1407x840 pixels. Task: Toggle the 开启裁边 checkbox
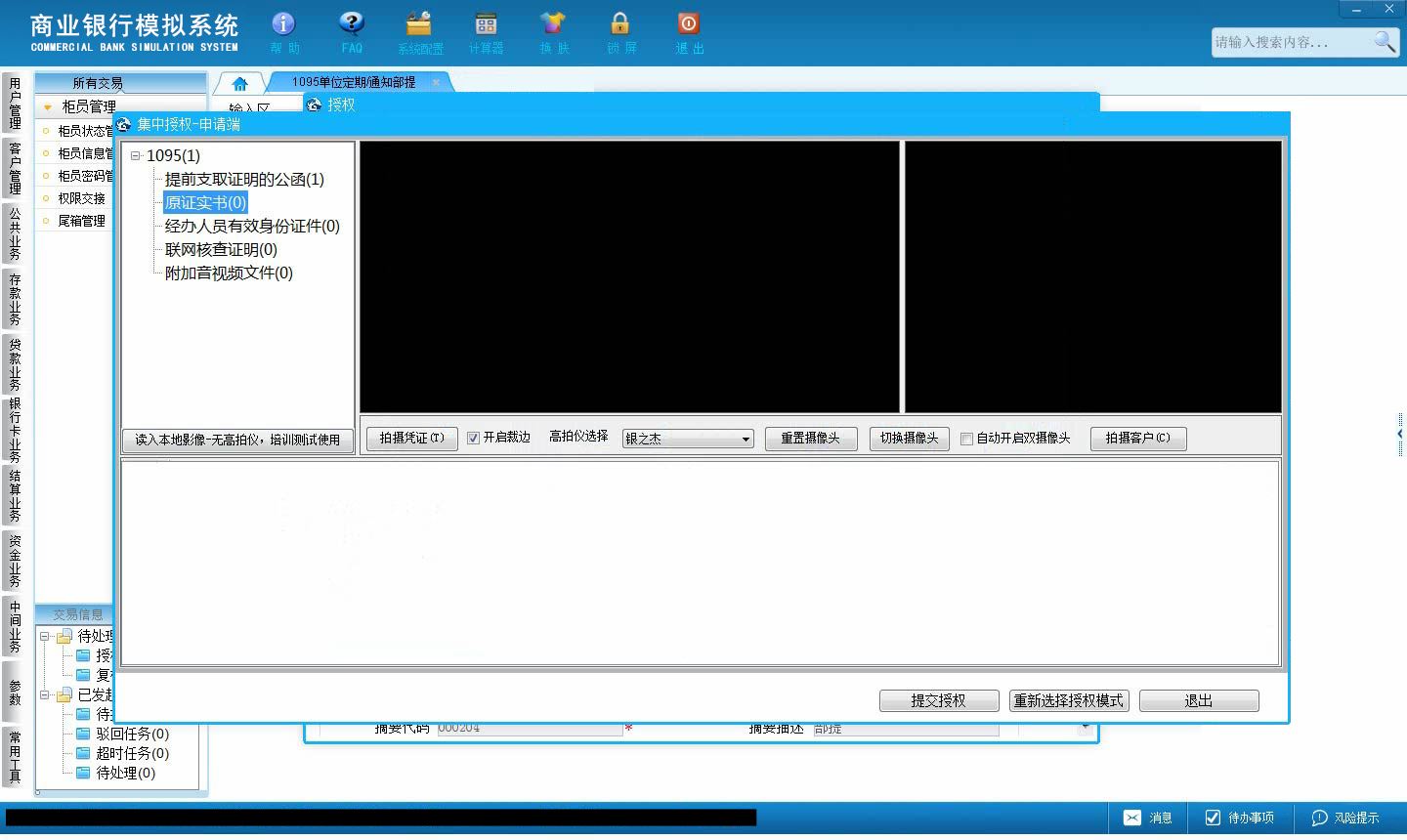pos(473,439)
